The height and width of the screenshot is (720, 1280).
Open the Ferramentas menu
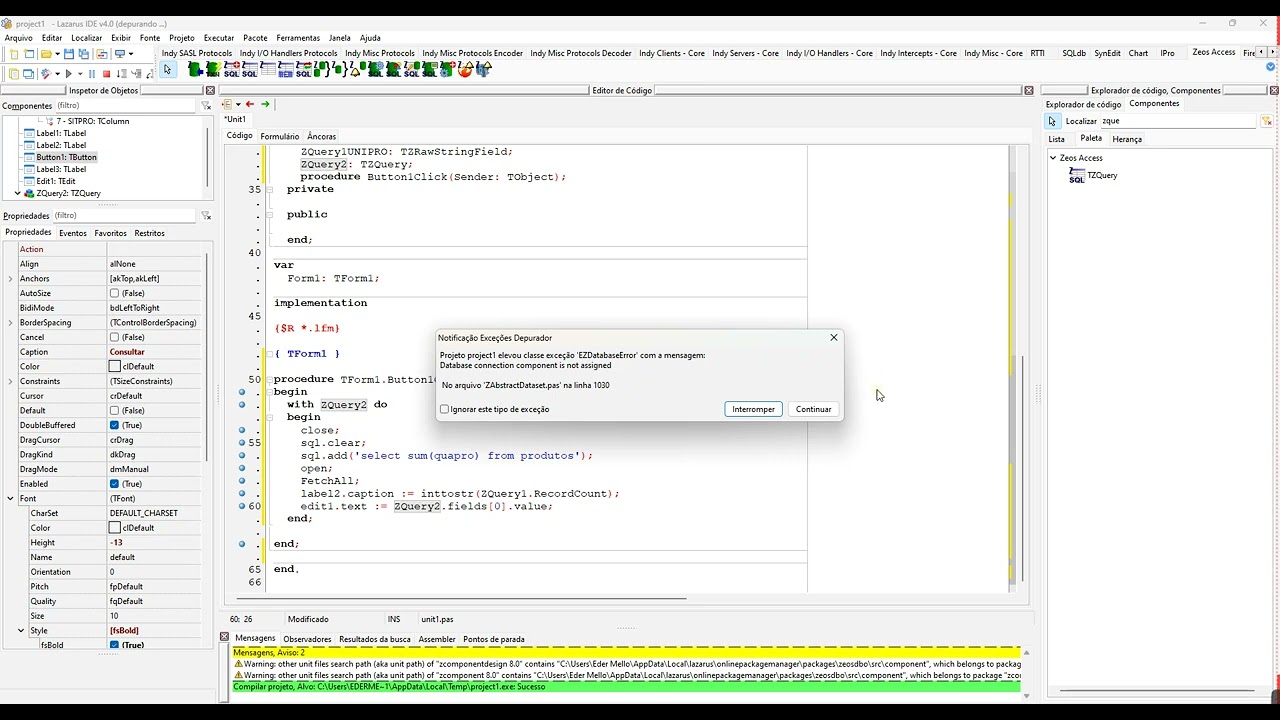click(x=298, y=38)
